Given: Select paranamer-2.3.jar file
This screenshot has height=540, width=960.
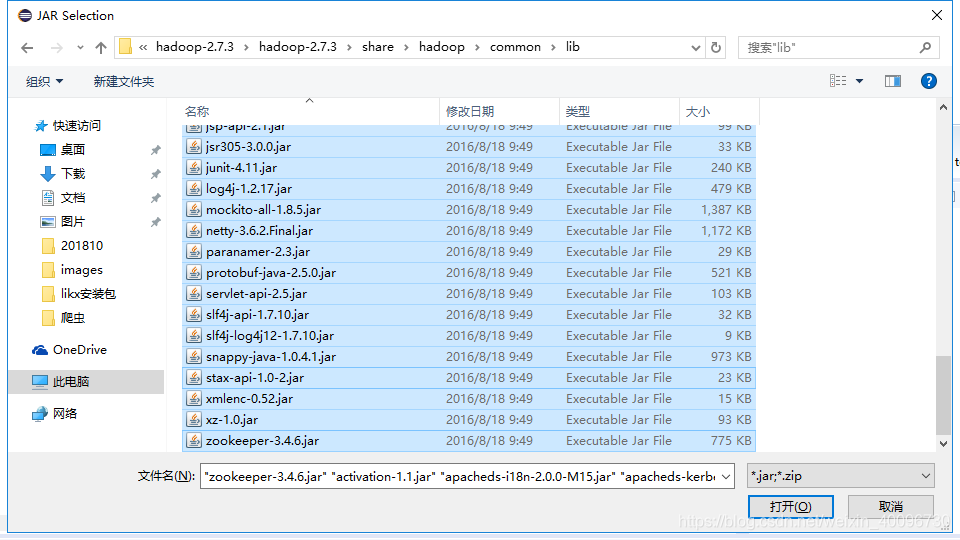Looking at the screenshot, I should tap(469, 252).
